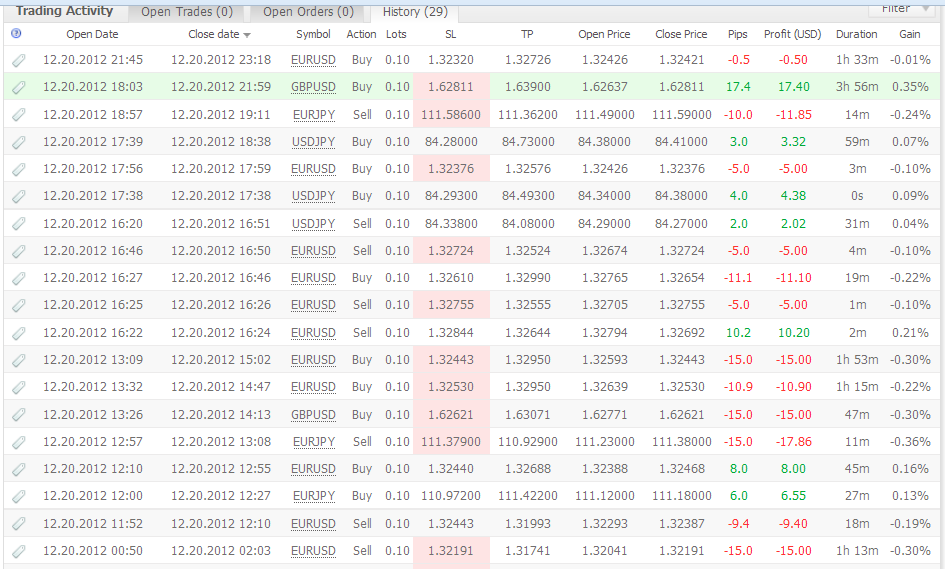Click the pips value -11.1
The width and height of the screenshot is (945, 569).
click(738, 278)
